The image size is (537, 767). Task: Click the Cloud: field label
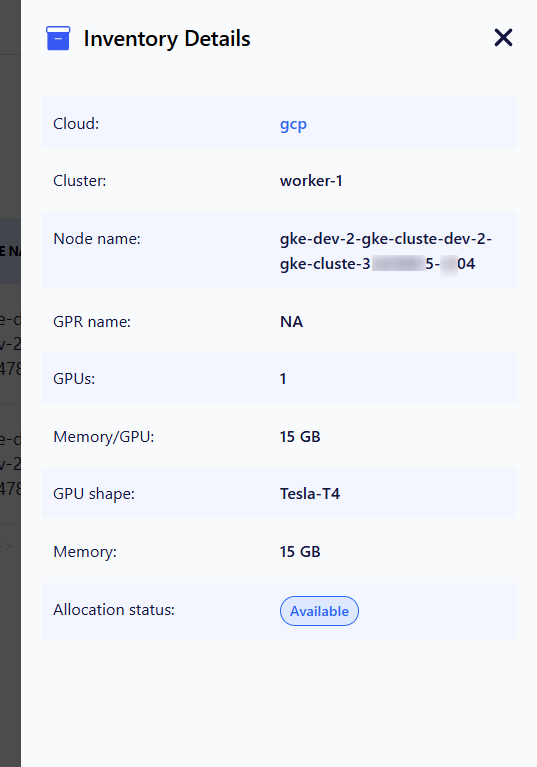point(76,124)
